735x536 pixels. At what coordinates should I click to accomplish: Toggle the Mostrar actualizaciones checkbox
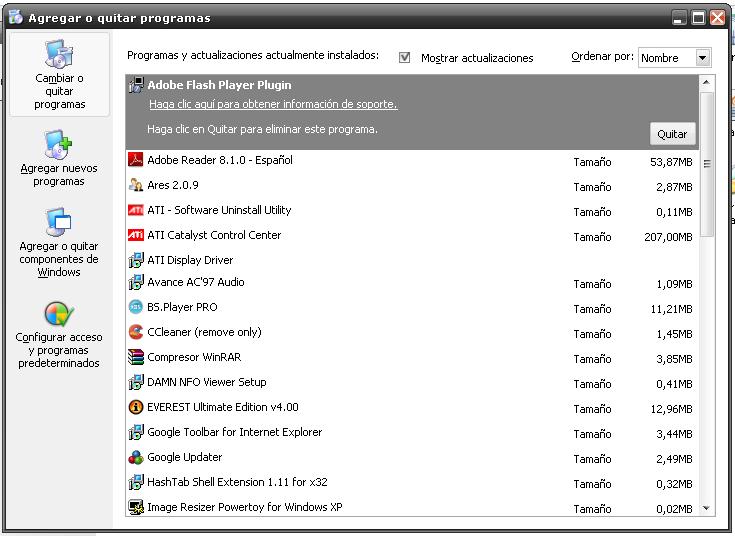[405, 58]
